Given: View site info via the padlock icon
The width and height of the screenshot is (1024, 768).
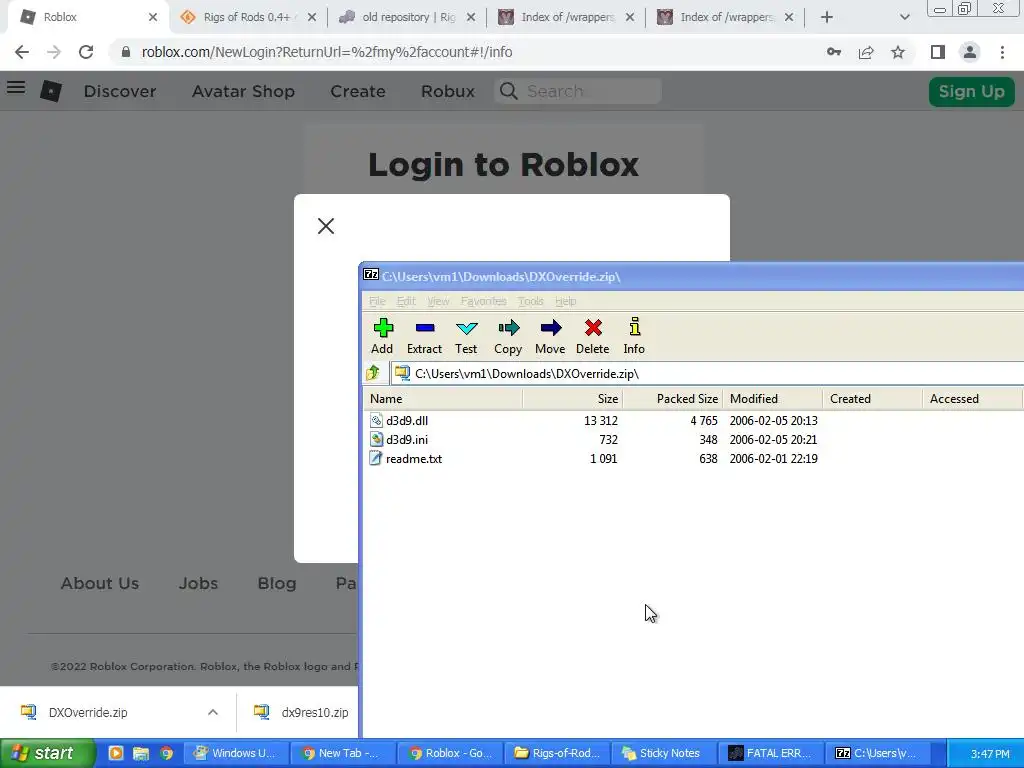Looking at the screenshot, I should click(x=126, y=52).
